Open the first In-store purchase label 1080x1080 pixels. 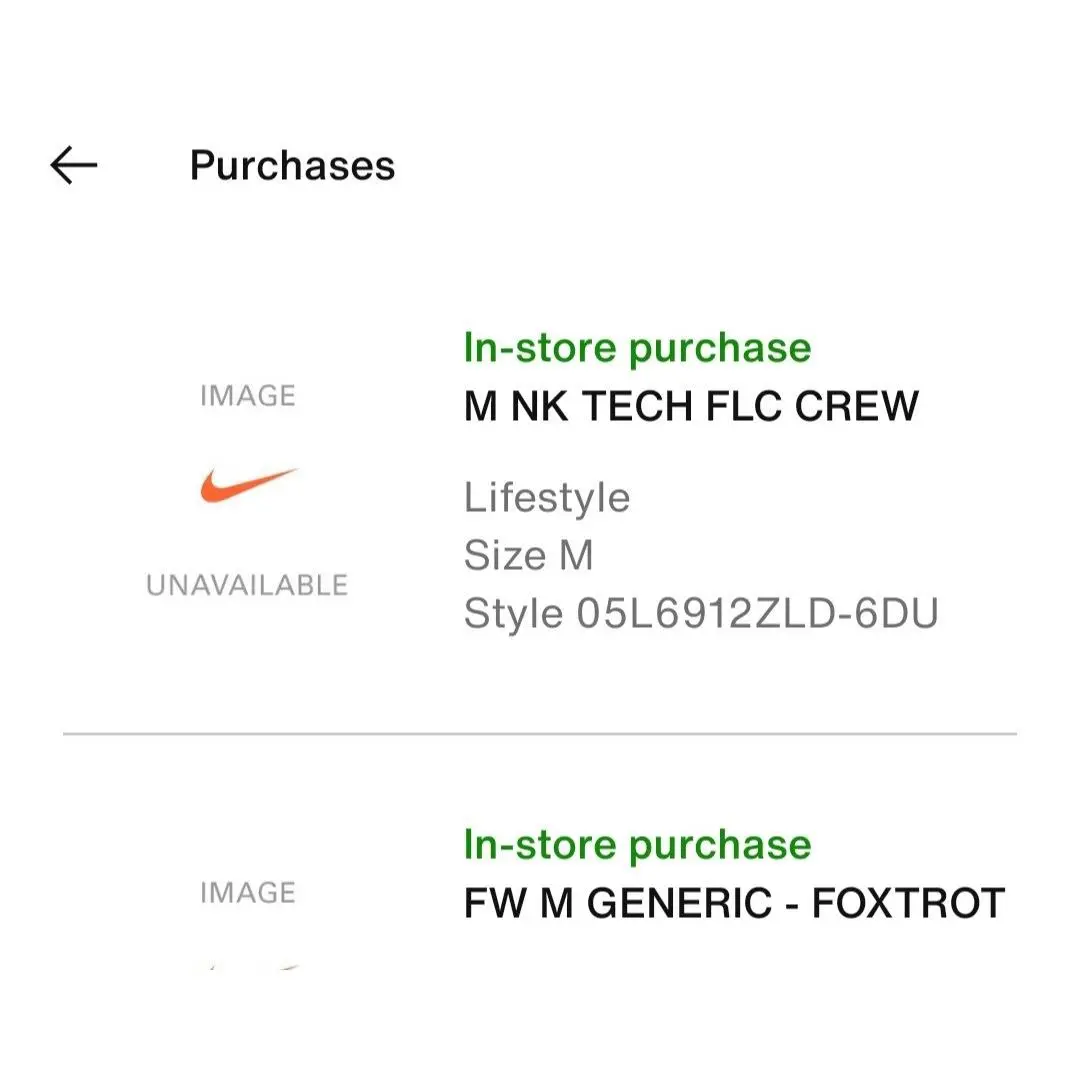[x=637, y=348]
